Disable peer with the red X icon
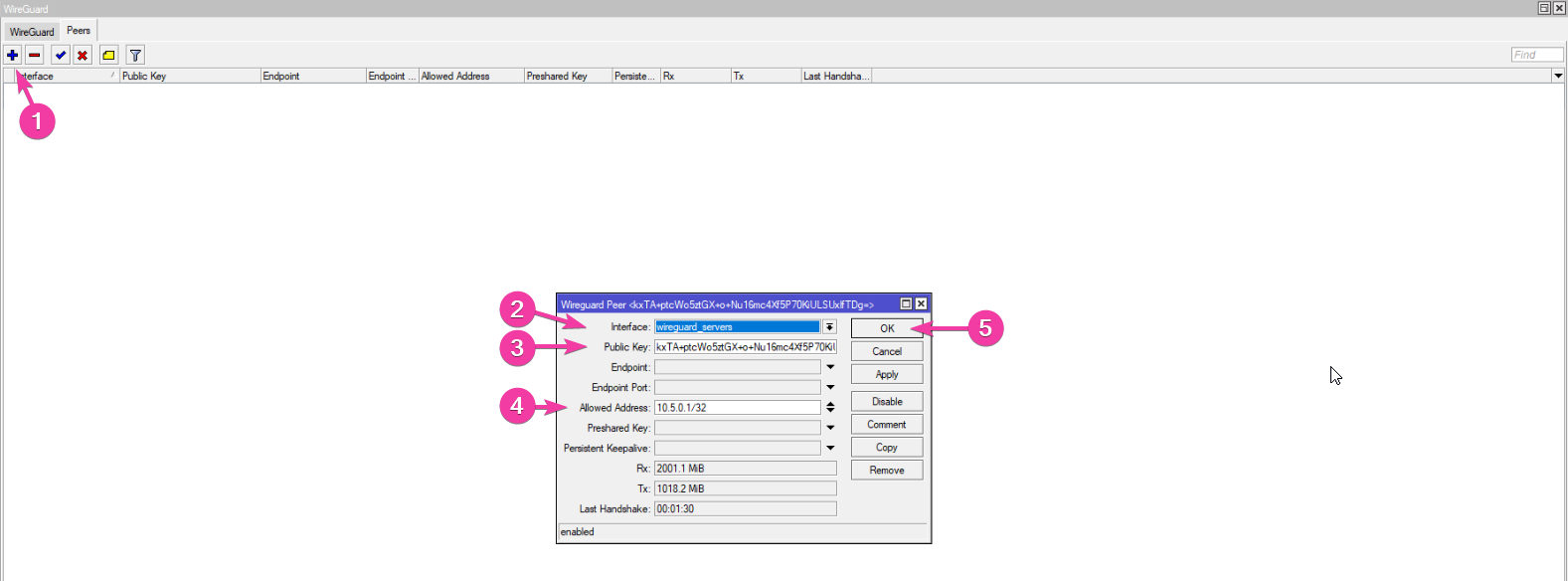Image resolution: width=1568 pixels, height=581 pixels. tap(83, 55)
